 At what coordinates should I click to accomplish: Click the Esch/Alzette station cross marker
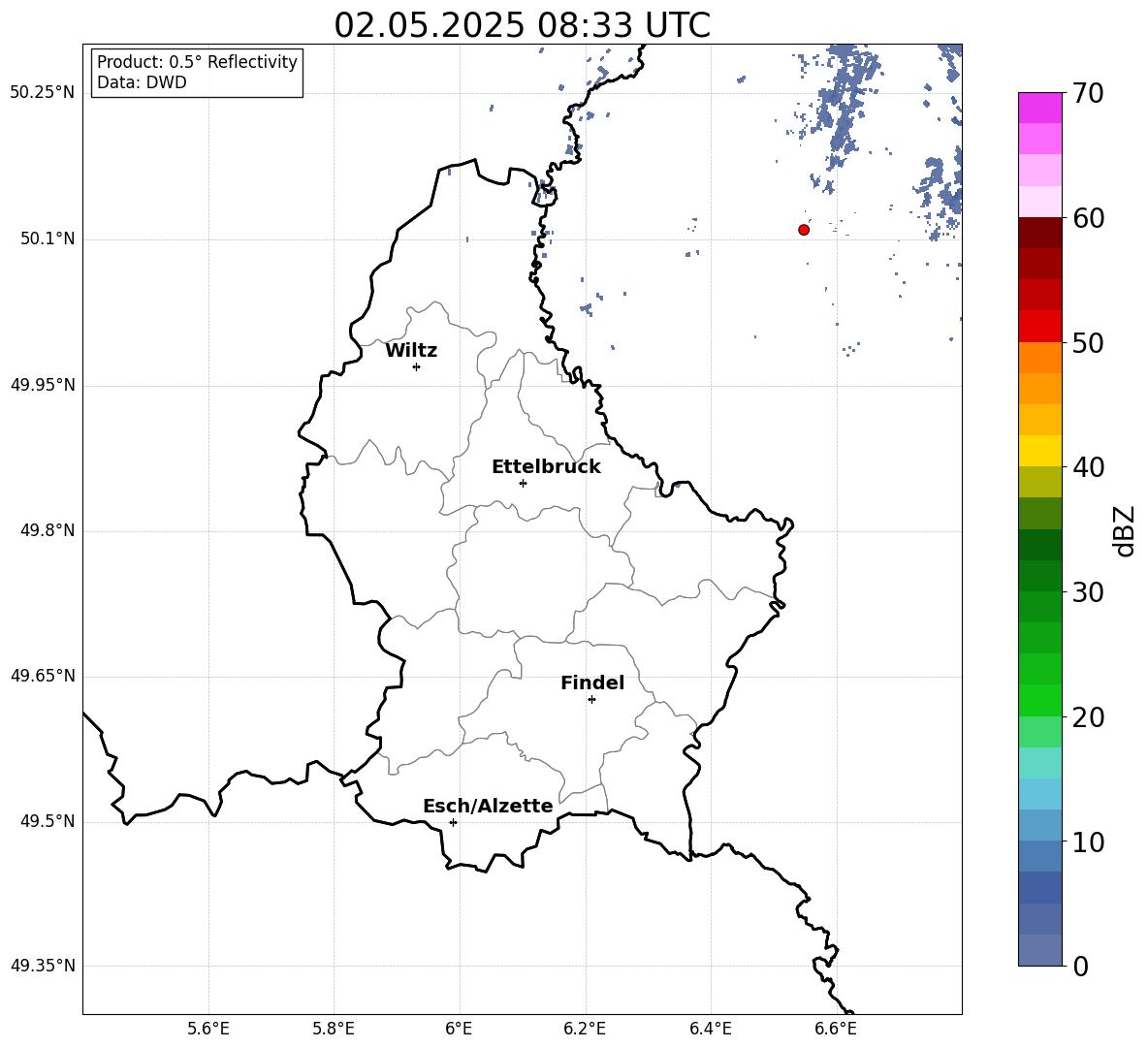(x=453, y=822)
